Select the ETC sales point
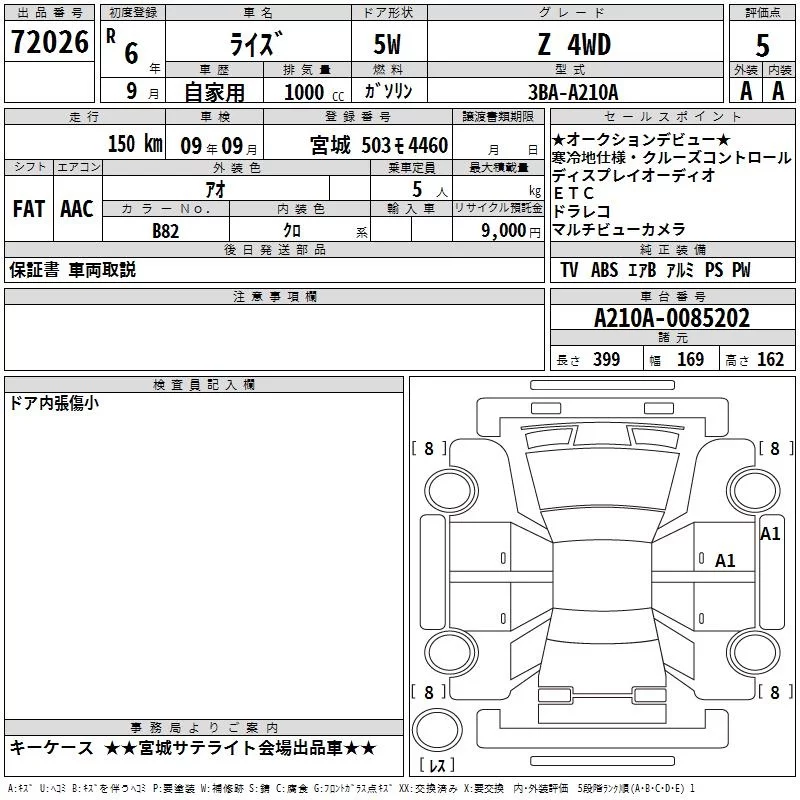This screenshot has height=800, width=800. pos(573,193)
